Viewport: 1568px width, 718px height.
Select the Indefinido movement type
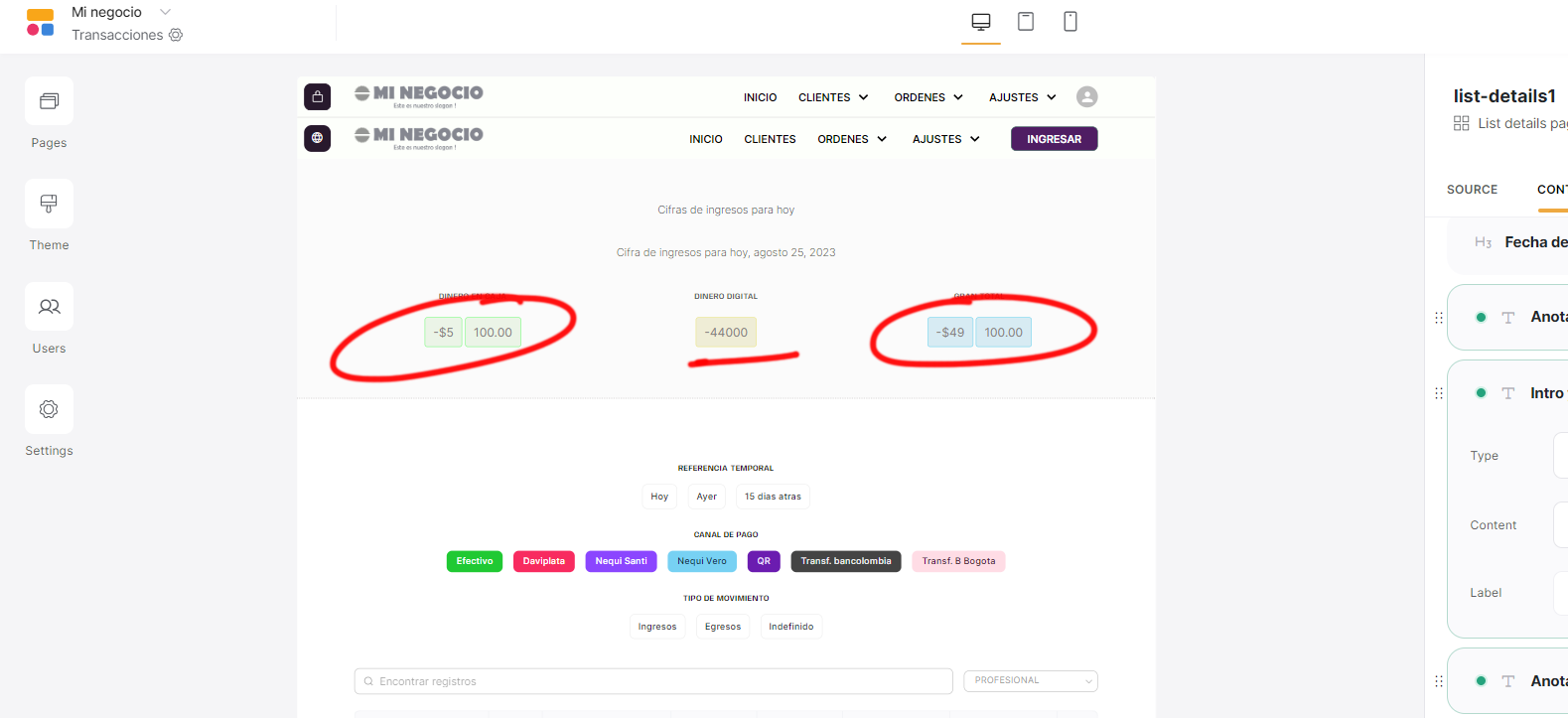tap(791, 627)
